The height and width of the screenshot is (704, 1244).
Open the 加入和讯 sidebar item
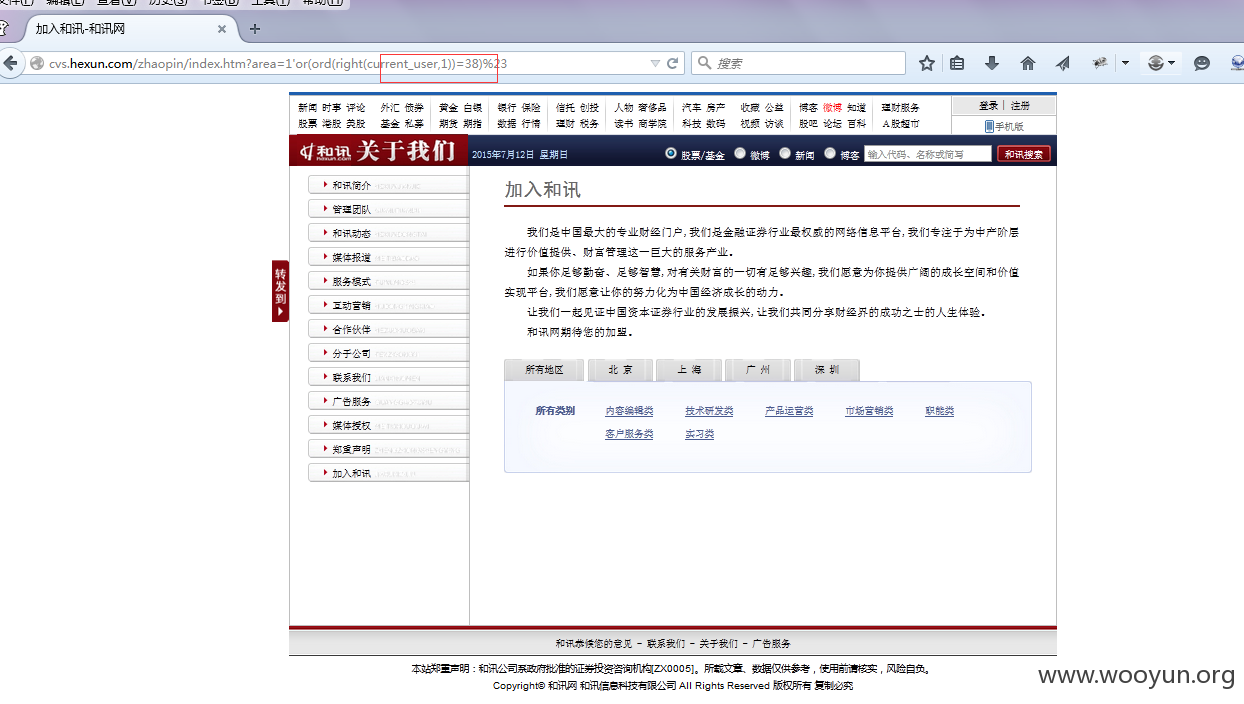pyautogui.click(x=389, y=473)
